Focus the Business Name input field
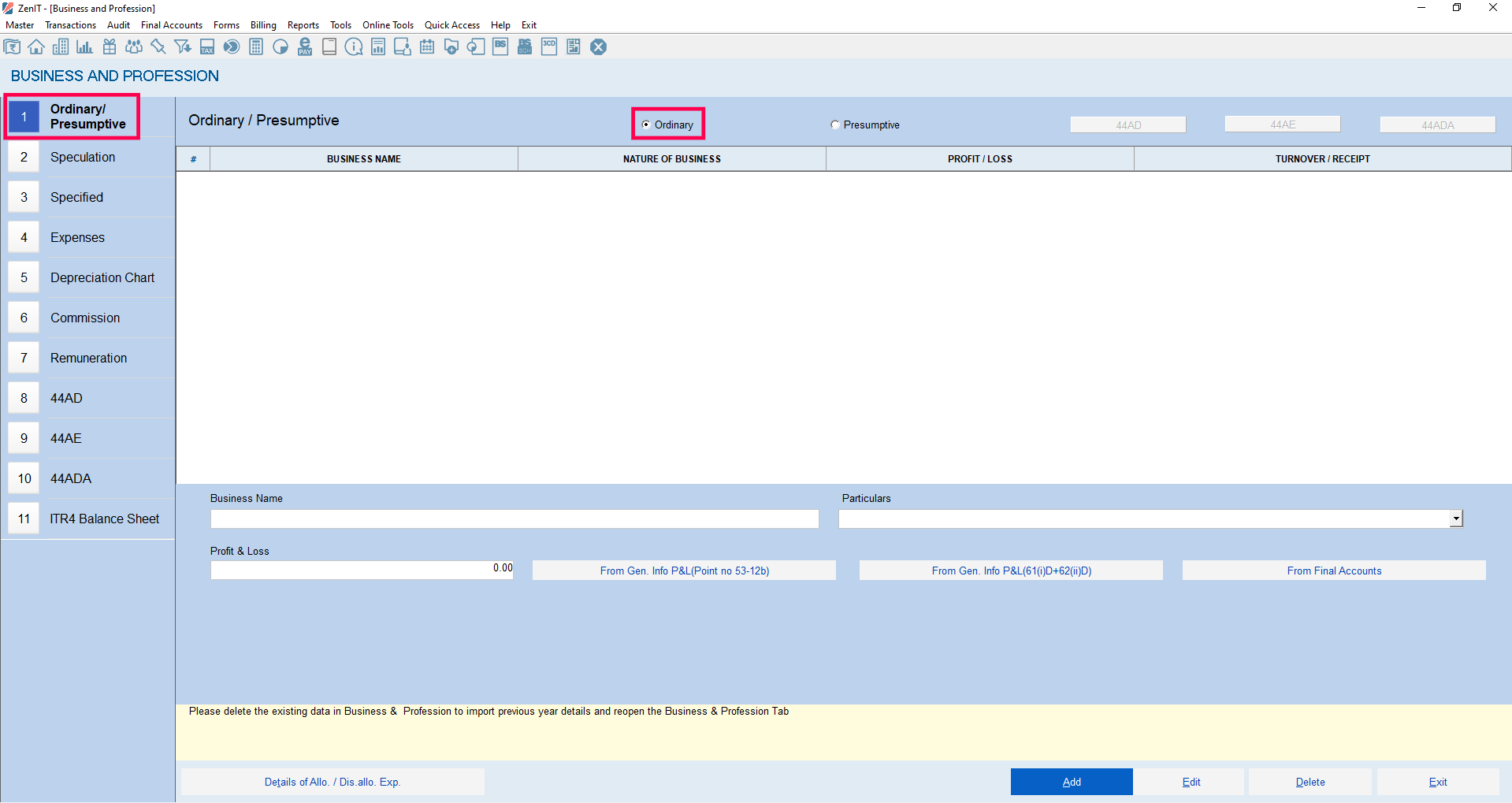The width and height of the screenshot is (1512, 803). click(515, 519)
